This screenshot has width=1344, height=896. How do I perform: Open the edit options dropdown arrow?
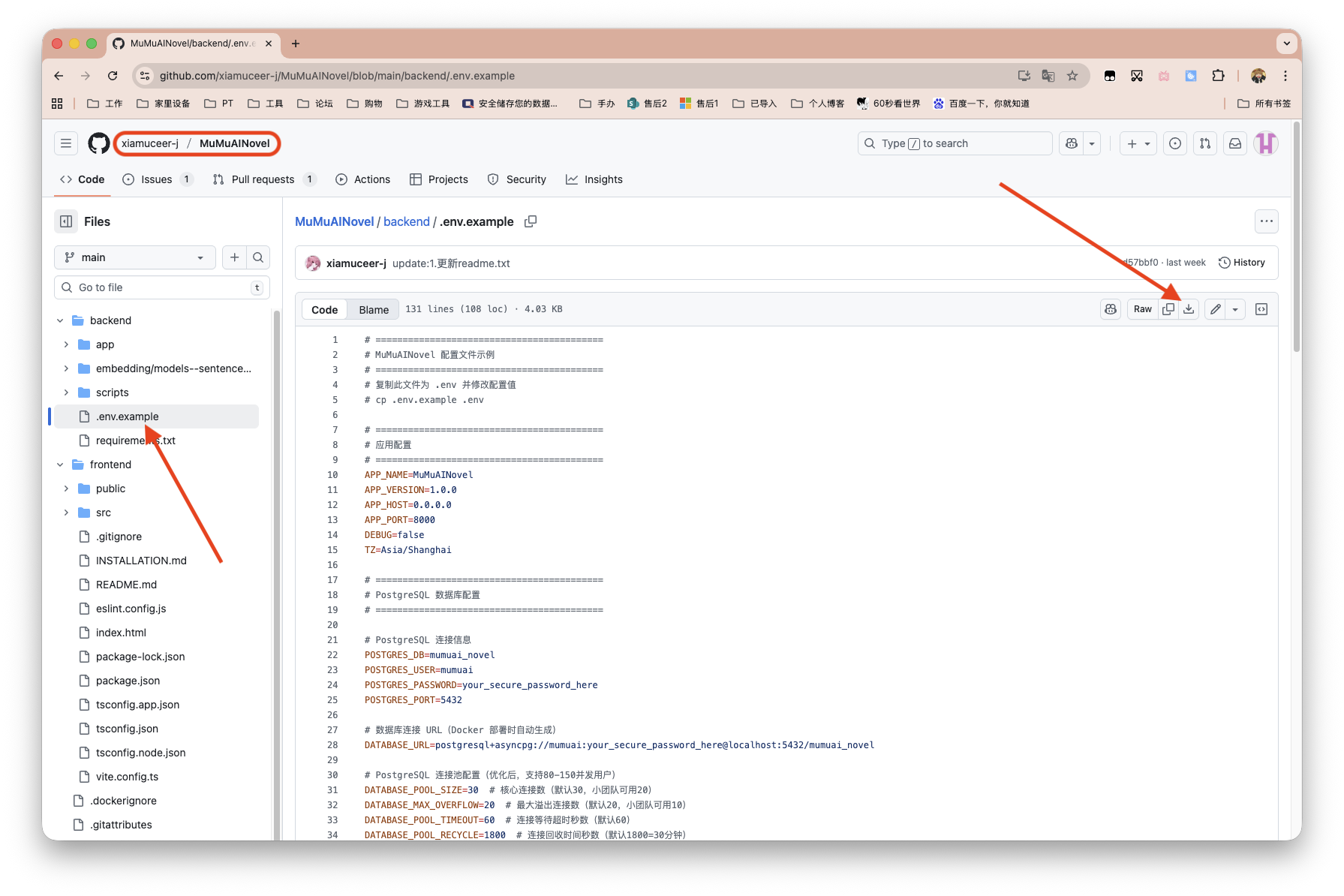(1235, 309)
